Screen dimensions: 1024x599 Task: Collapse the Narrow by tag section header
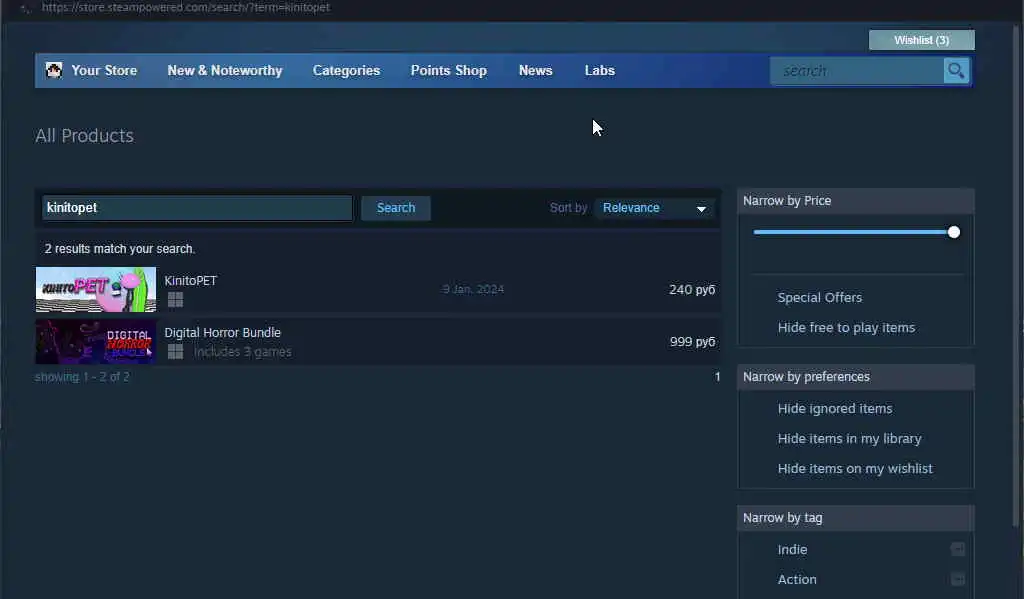coord(856,518)
